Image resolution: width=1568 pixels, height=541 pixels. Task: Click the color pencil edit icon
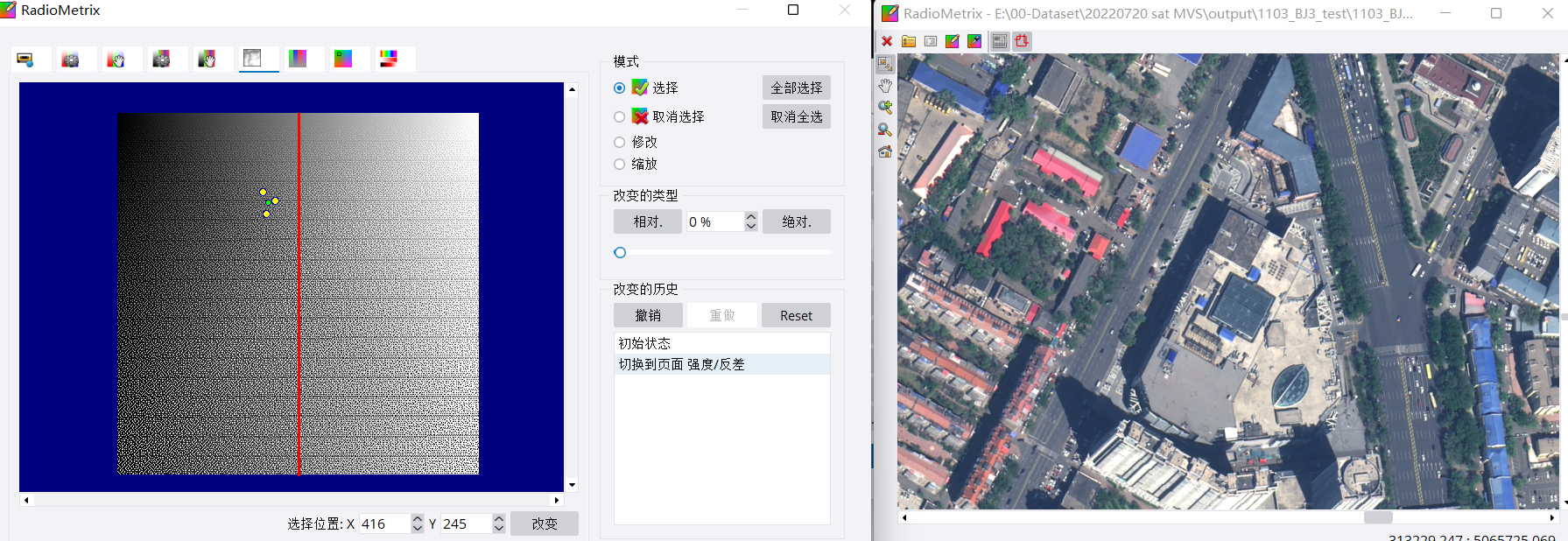[953, 41]
